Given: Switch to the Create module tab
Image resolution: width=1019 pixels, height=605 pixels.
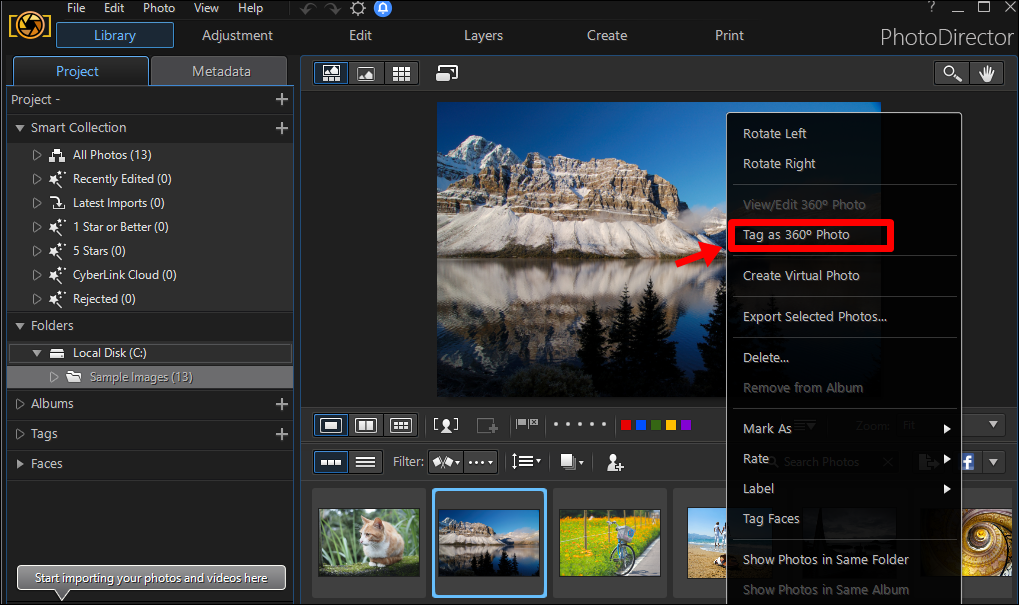Looking at the screenshot, I should [x=607, y=36].
